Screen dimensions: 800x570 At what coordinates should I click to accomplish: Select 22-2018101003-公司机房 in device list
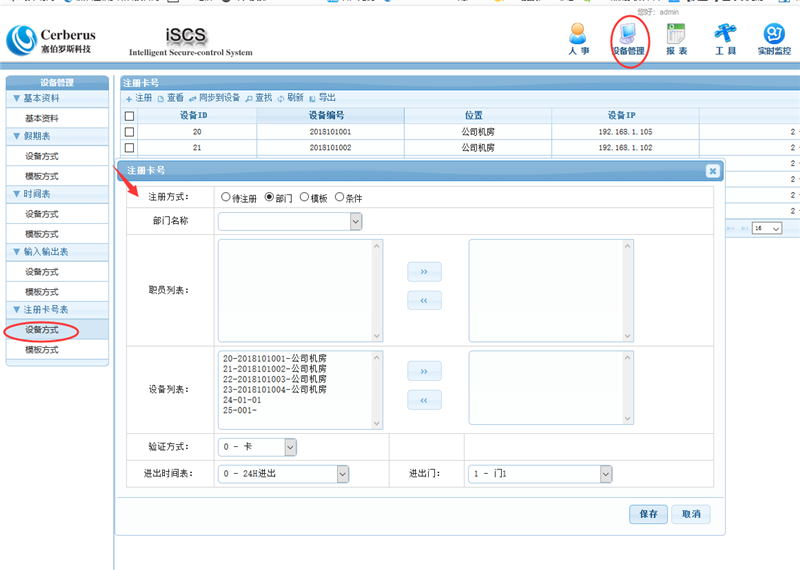[274, 379]
